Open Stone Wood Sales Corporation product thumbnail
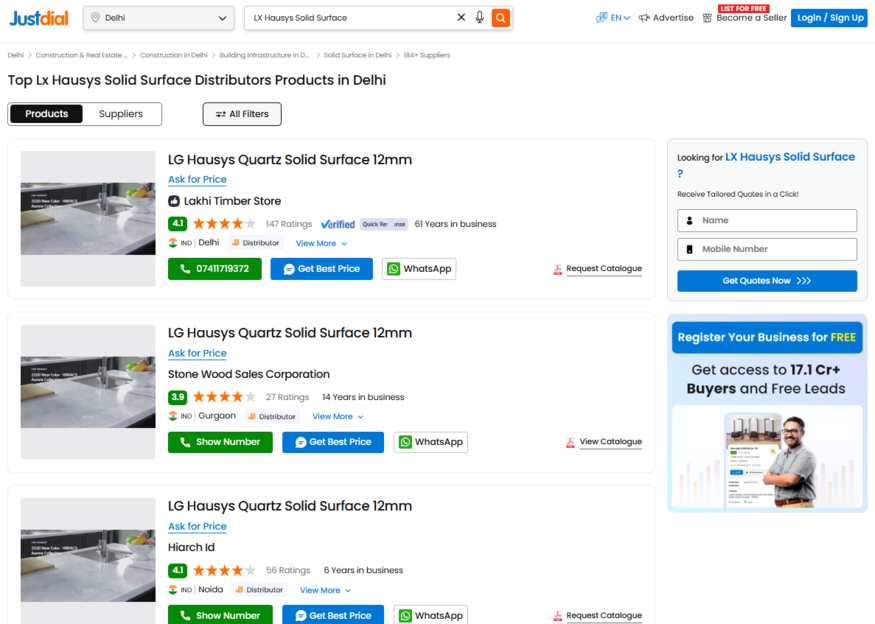The image size is (875, 624). click(x=88, y=392)
